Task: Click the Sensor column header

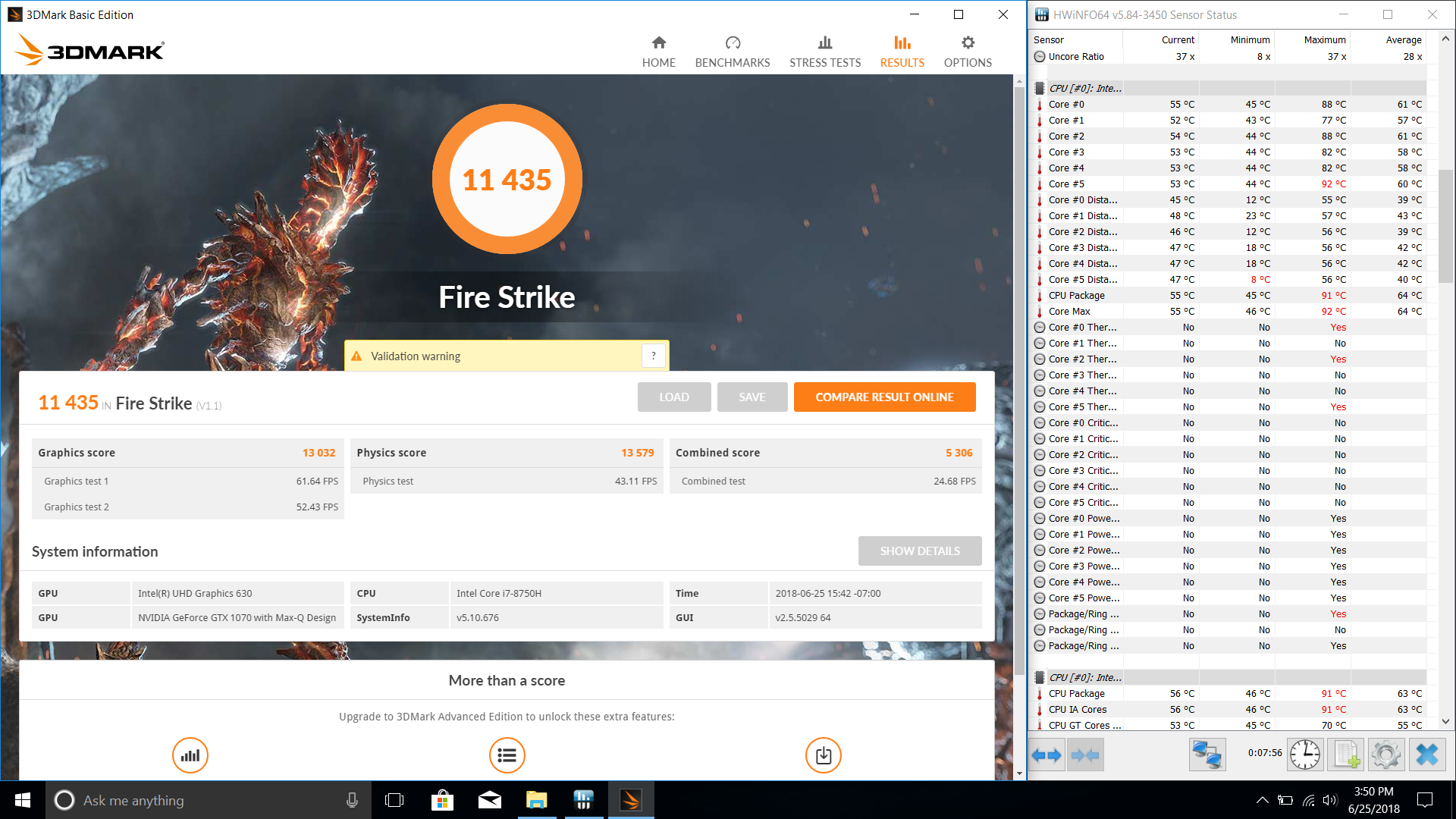Action: coord(1075,40)
